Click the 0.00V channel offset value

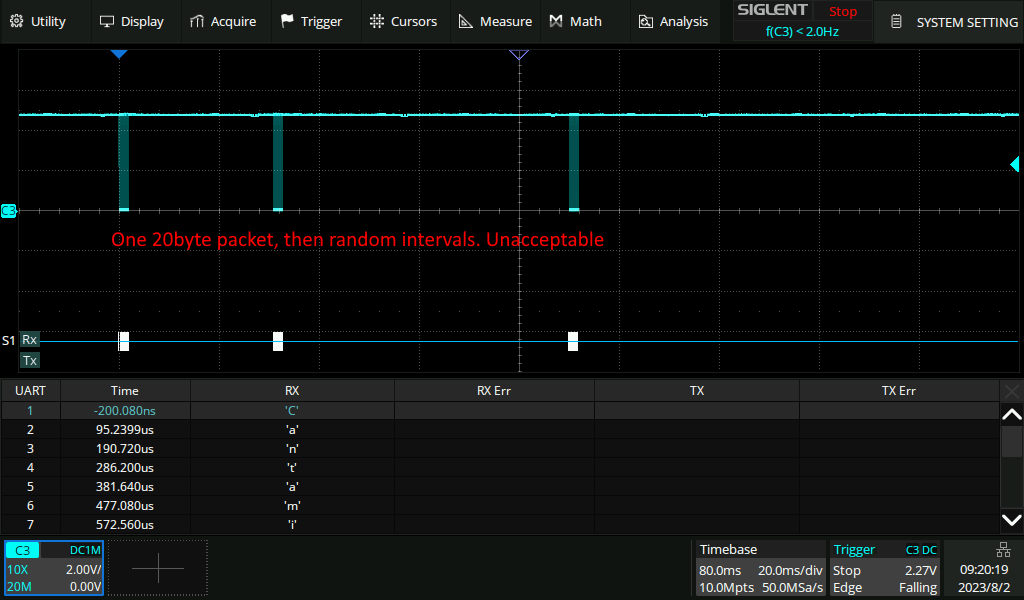coord(85,586)
